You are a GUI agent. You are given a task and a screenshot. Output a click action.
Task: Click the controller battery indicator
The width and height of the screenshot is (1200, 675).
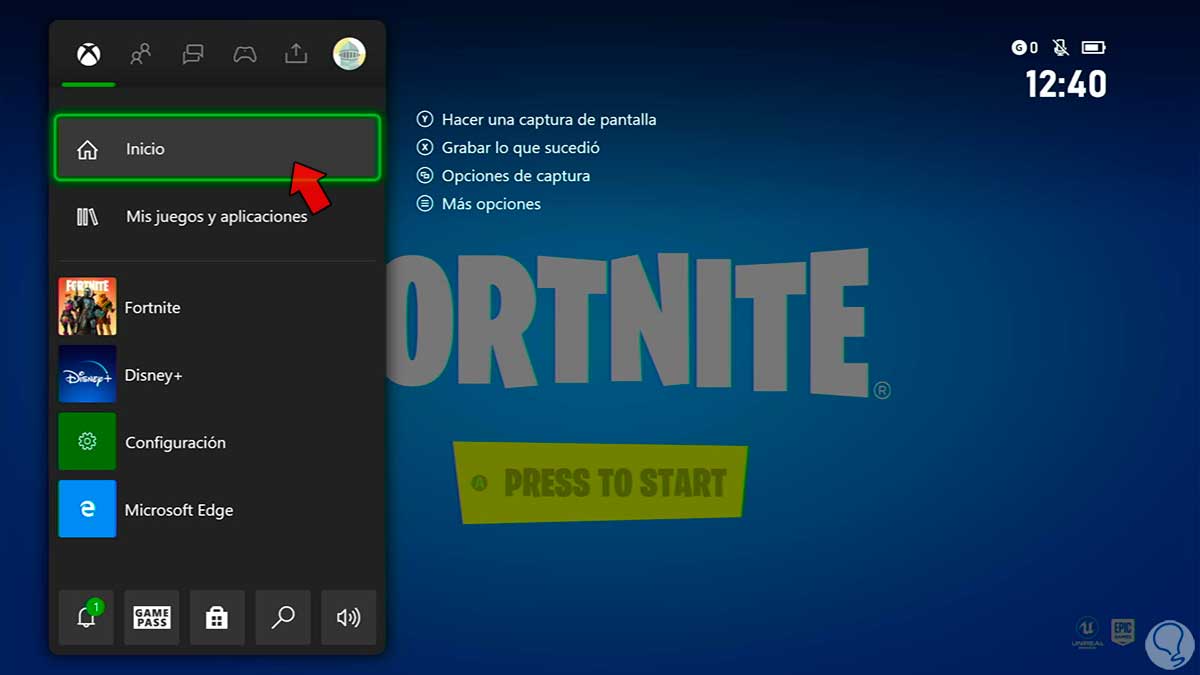(x=1093, y=47)
